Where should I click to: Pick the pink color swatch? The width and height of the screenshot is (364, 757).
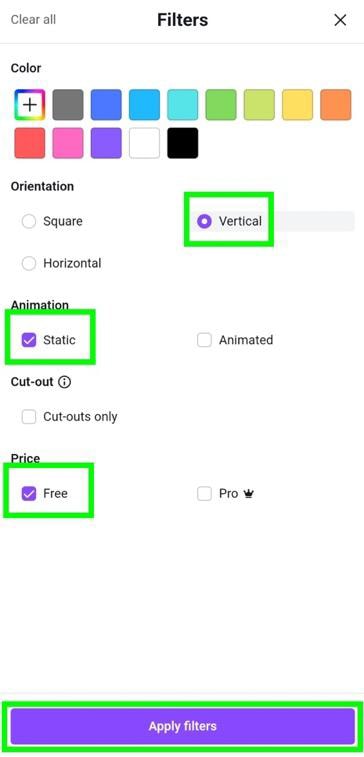[68, 143]
